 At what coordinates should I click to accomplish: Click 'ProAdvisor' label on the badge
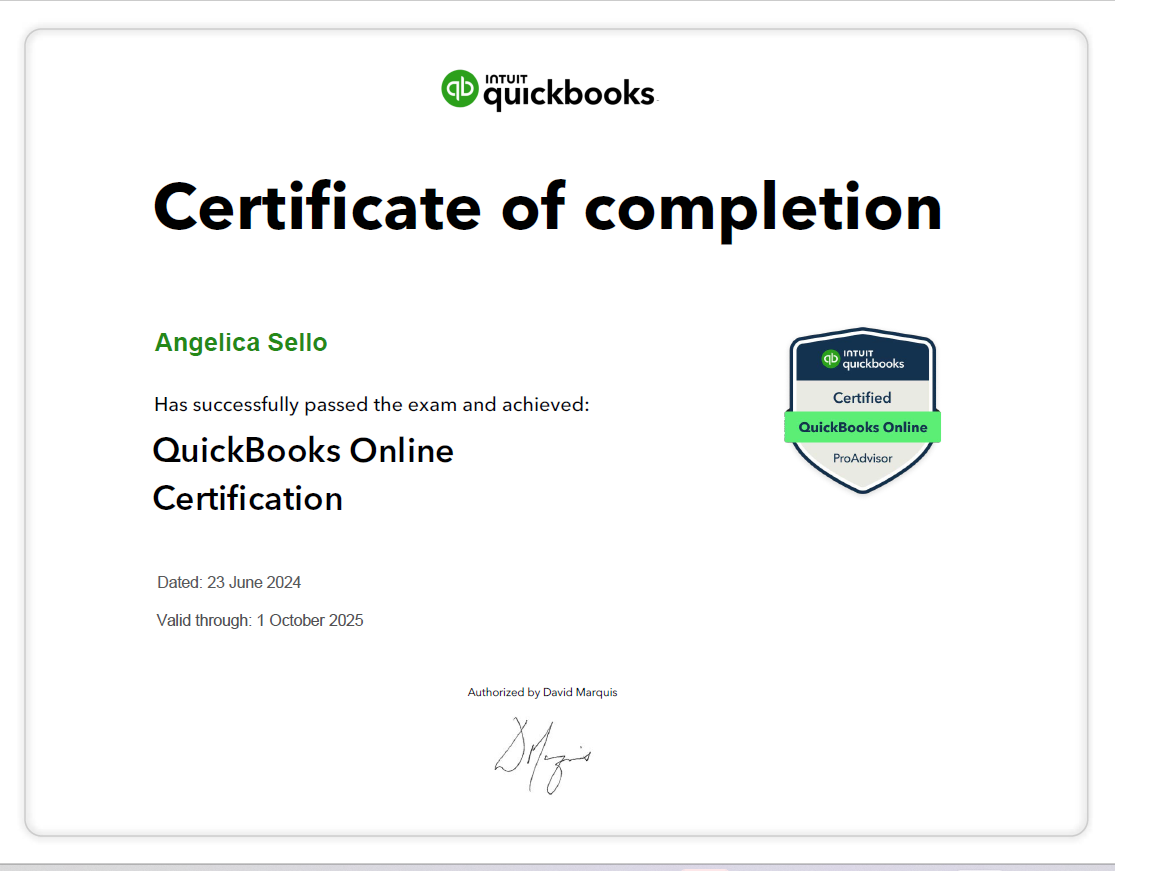tap(863, 458)
